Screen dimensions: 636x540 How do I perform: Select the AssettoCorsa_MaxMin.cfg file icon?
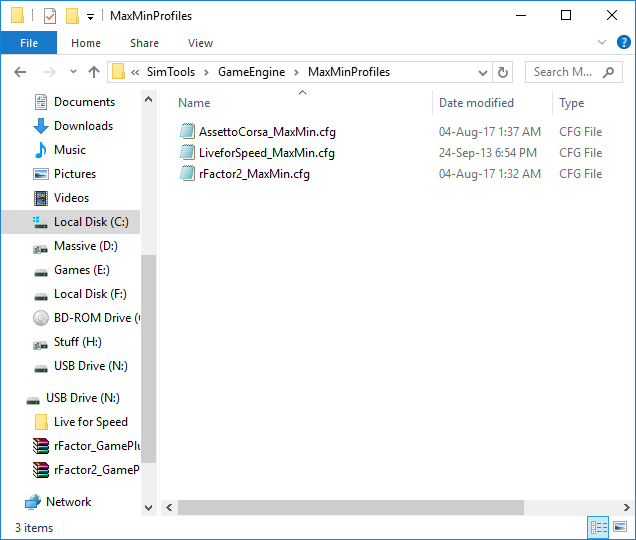[187, 131]
